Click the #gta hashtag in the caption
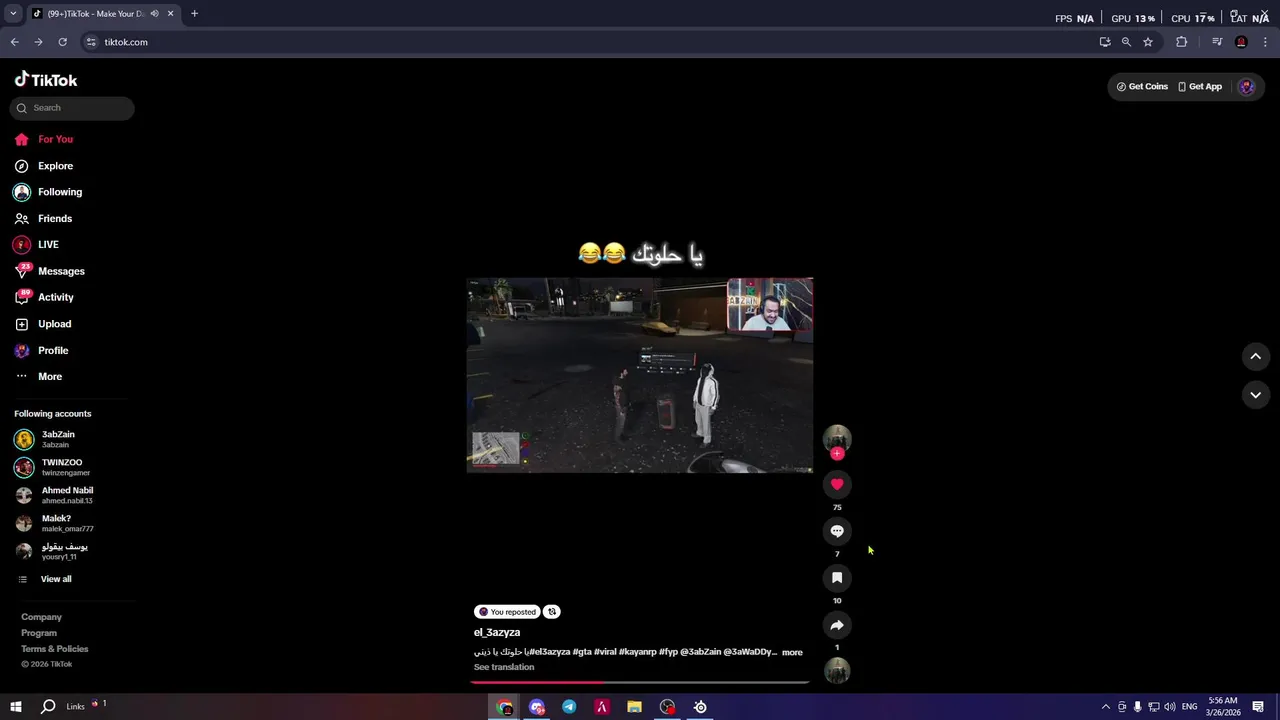 [581, 652]
